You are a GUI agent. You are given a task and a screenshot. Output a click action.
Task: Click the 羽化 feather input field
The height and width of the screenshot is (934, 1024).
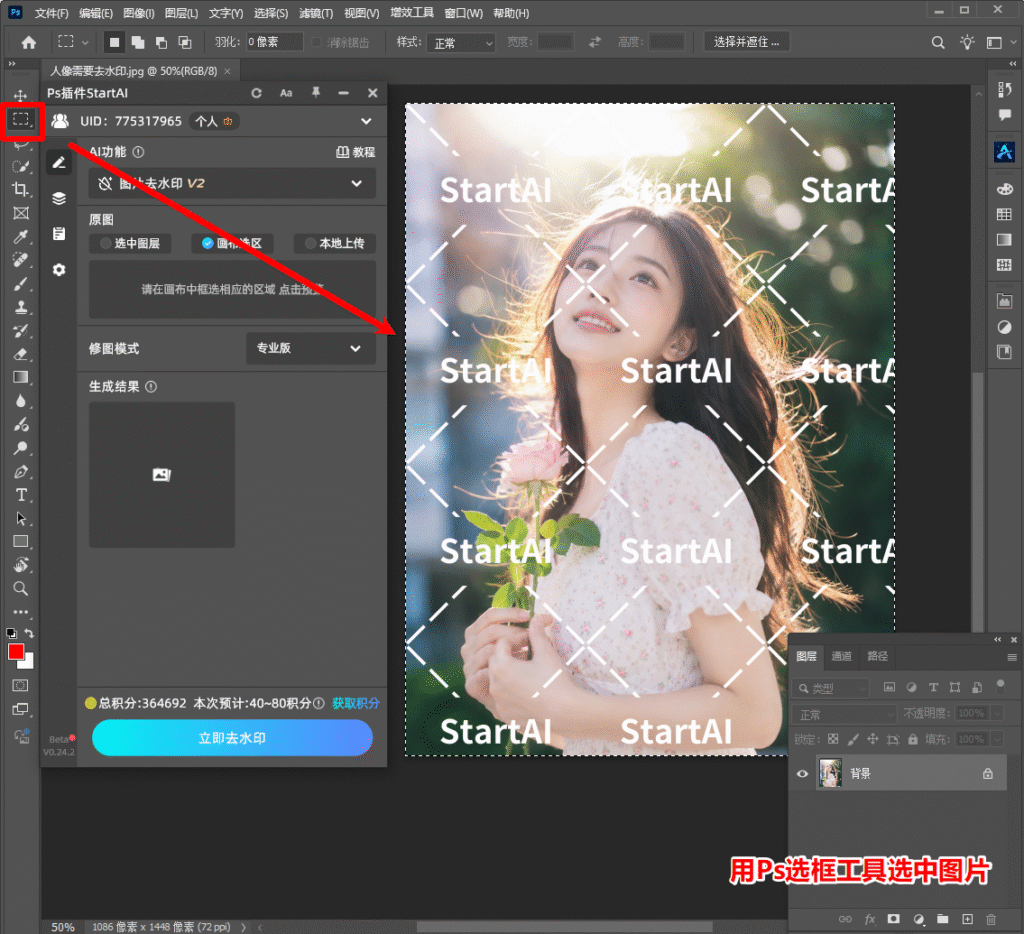[x=274, y=42]
